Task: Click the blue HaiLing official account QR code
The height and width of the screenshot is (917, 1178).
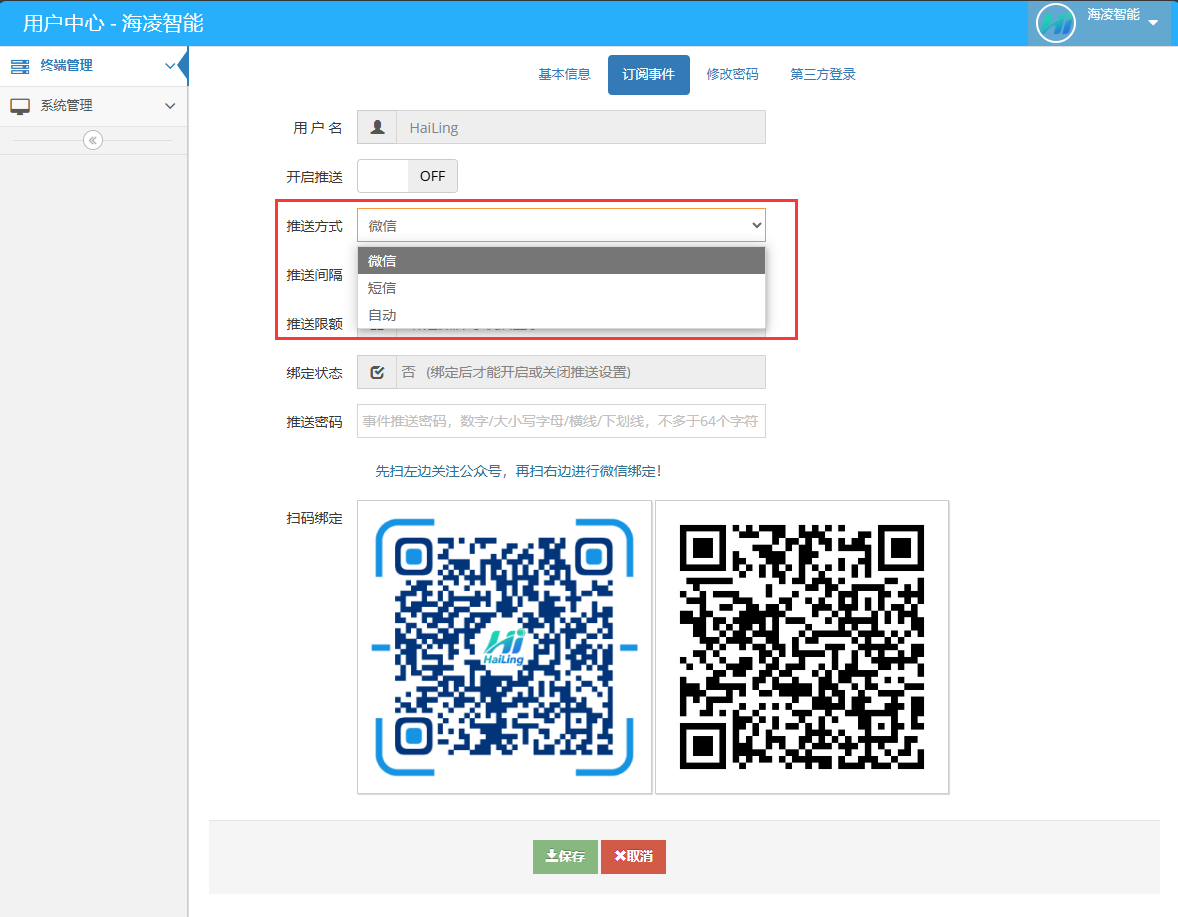Action: click(x=504, y=647)
